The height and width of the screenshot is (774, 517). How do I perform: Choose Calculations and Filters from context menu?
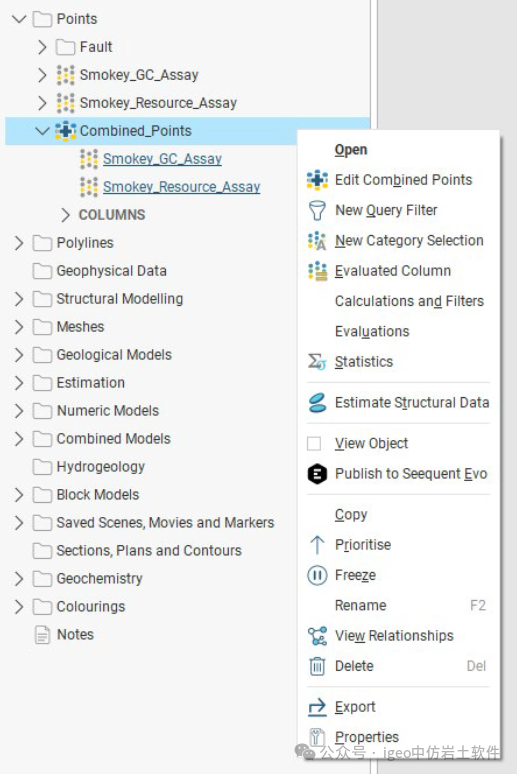pyautogui.click(x=409, y=301)
